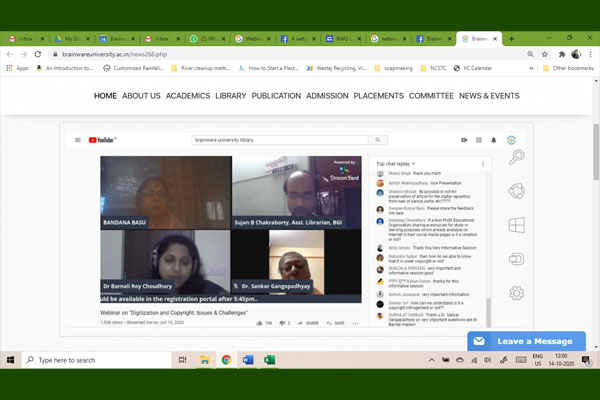Switch to the My Drive browser tab
Image resolution: width=600 pixels, height=400 pixels.
coord(72,39)
